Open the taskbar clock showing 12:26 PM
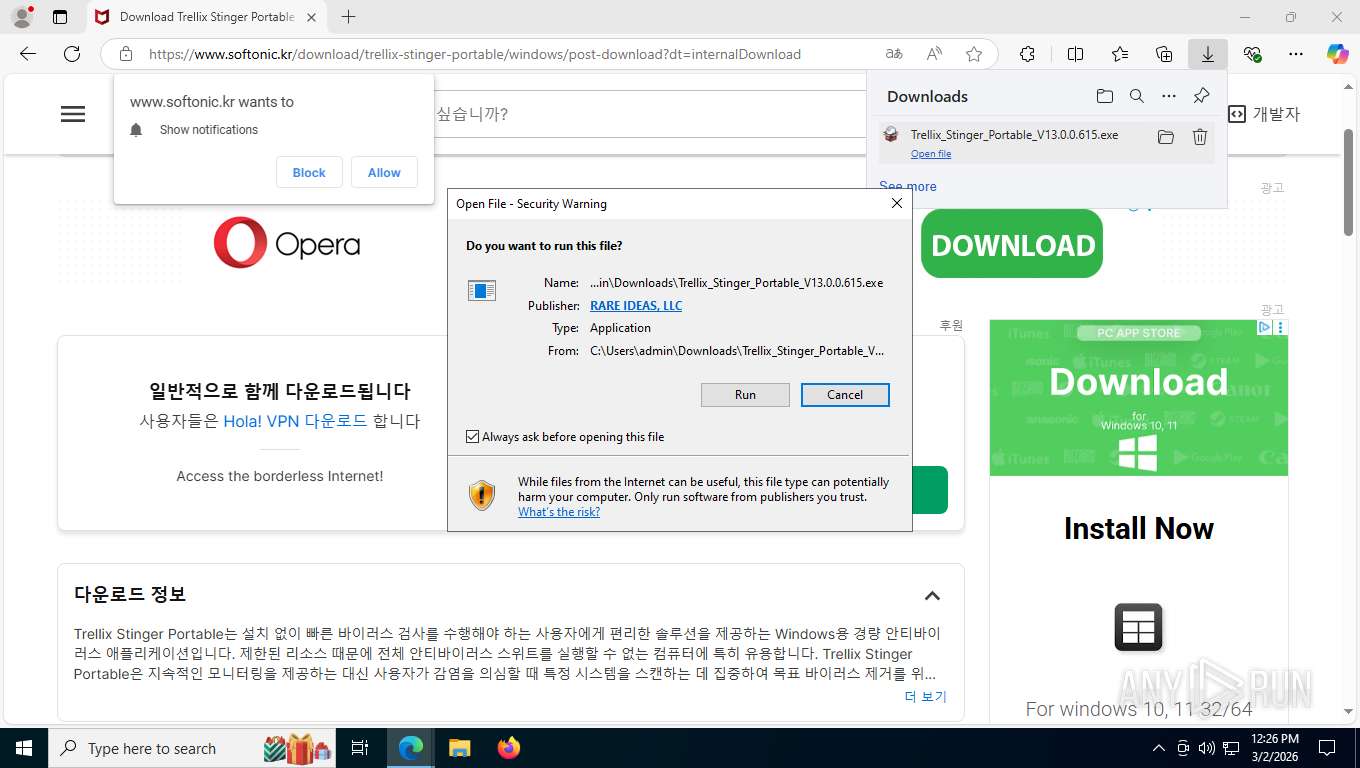 coord(1273,748)
